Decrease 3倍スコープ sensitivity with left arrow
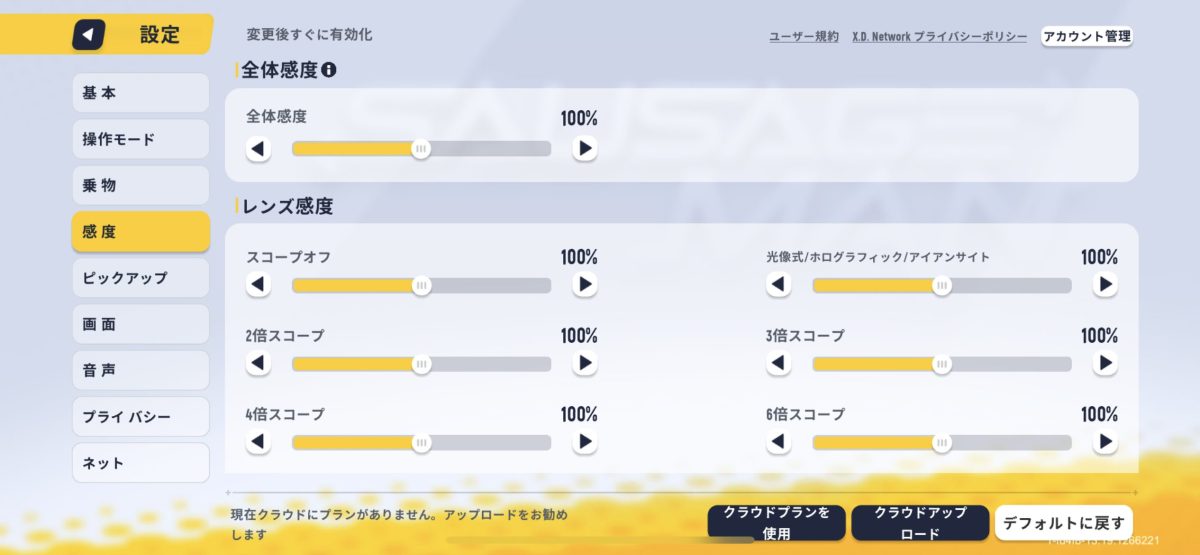Image resolution: width=1200 pixels, height=555 pixels. [x=778, y=364]
